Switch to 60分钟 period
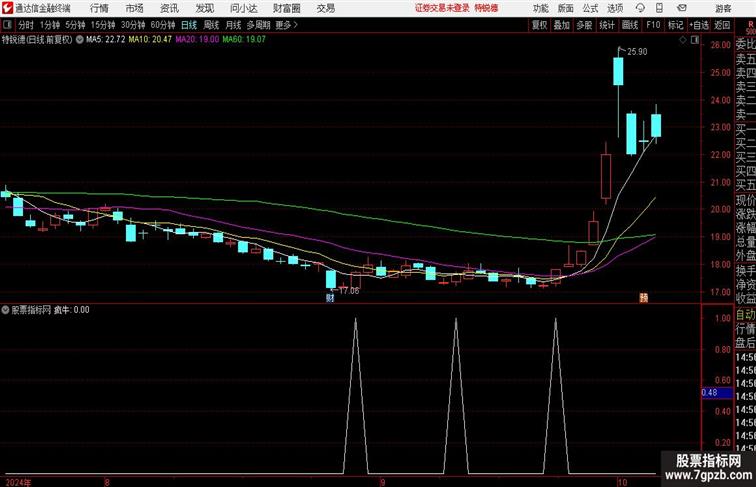Screen dimensions: 756x487 click(163, 25)
